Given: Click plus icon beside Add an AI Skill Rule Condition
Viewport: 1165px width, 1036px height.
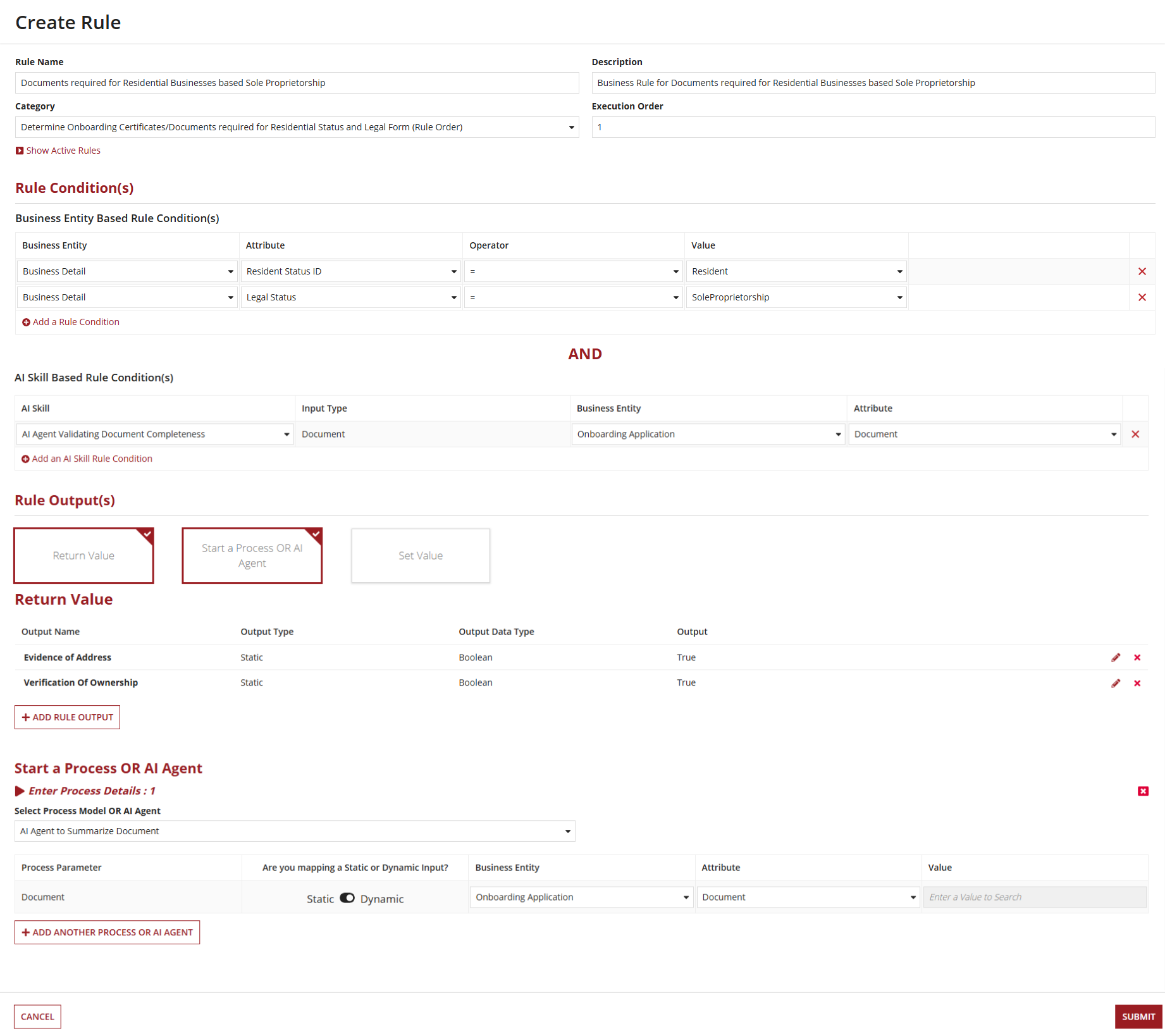Looking at the screenshot, I should tap(25, 459).
